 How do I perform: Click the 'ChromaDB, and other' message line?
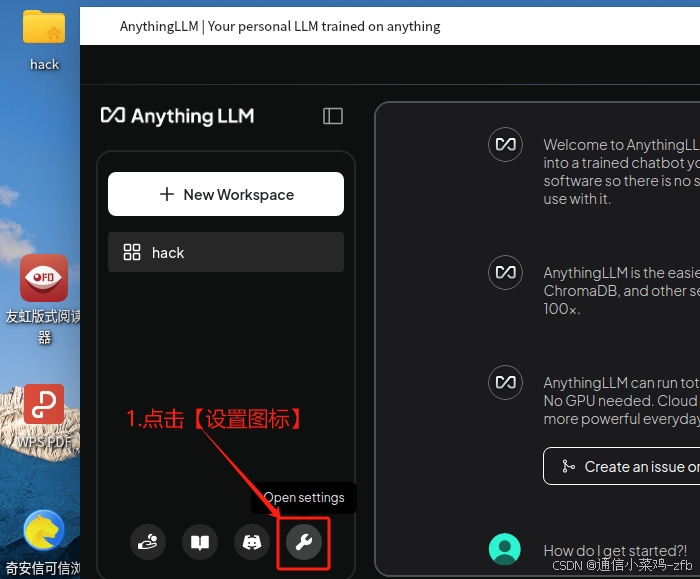(x=621, y=291)
